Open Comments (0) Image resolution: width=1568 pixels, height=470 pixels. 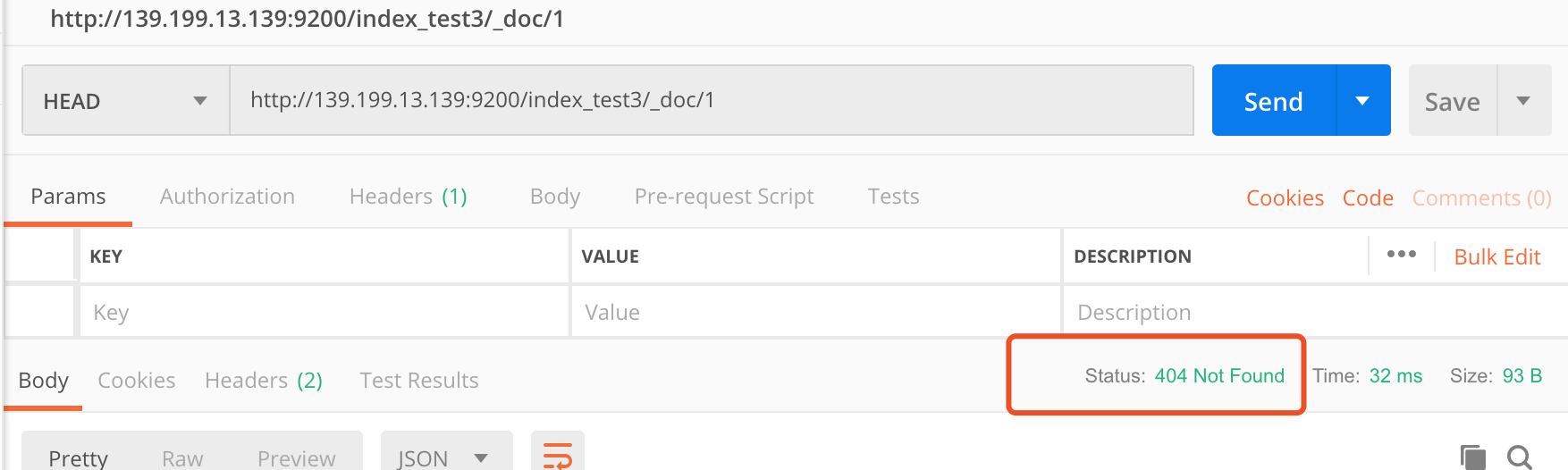pyautogui.click(x=1481, y=198)
